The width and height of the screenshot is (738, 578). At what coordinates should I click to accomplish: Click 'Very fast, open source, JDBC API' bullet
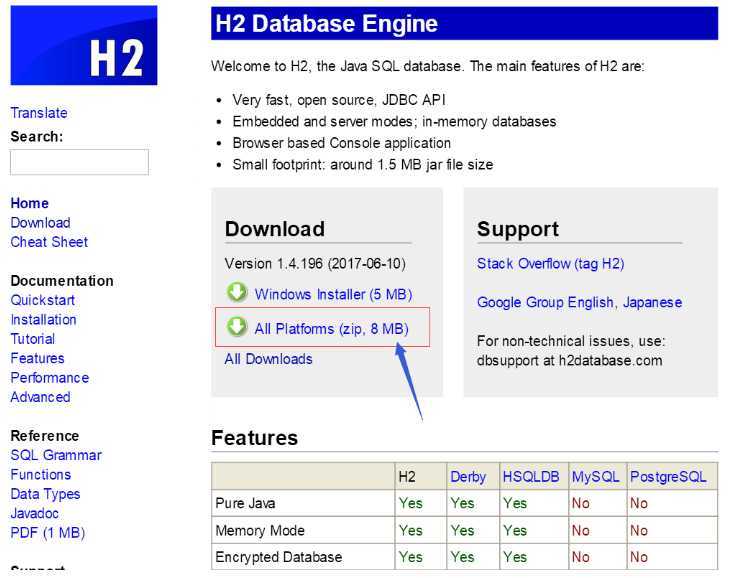(x=339, y=100)
